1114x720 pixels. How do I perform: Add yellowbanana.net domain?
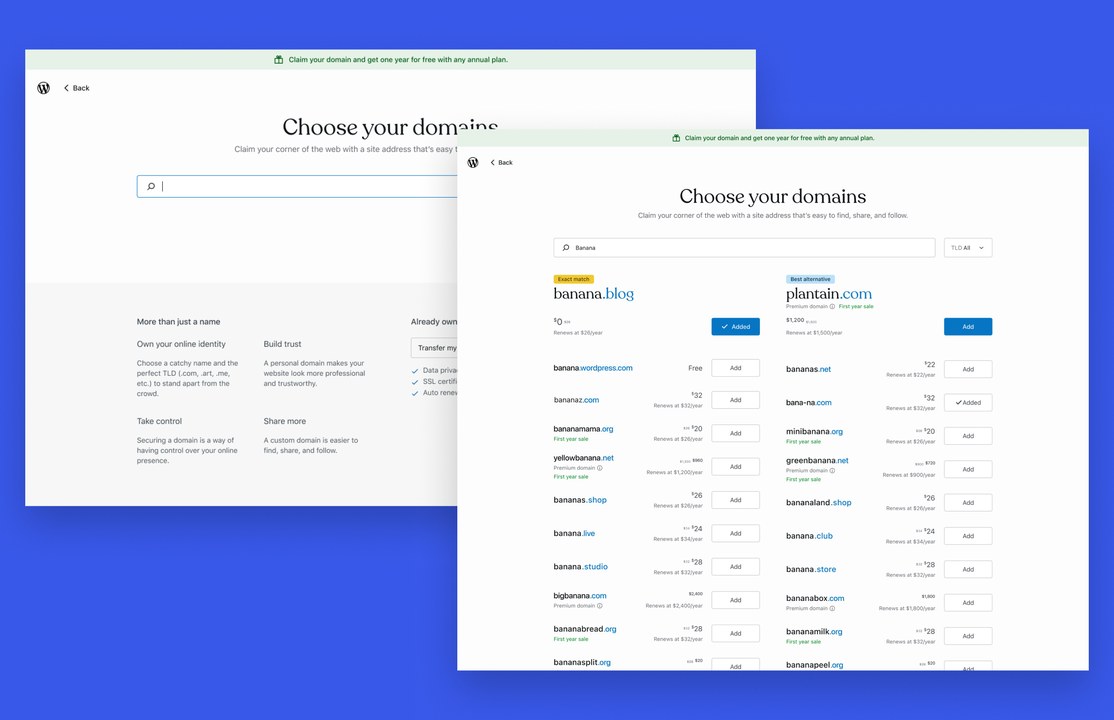coord(735,467)
